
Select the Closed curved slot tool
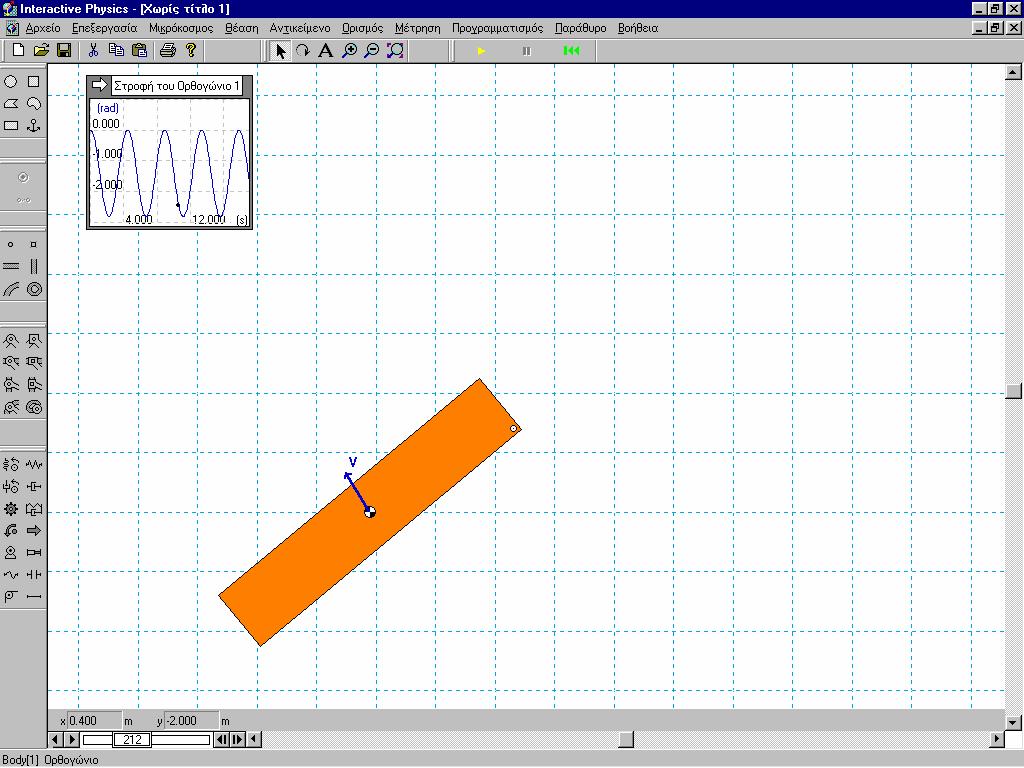[33, 289]
